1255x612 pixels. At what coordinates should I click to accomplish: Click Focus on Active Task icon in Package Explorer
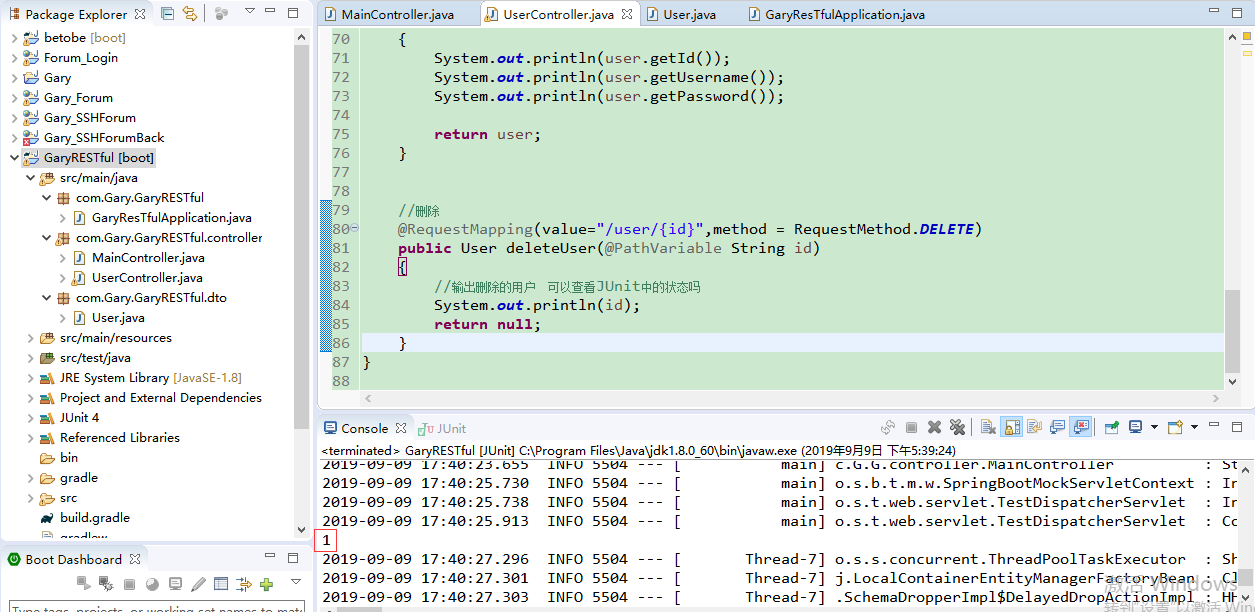coord(221,14)
